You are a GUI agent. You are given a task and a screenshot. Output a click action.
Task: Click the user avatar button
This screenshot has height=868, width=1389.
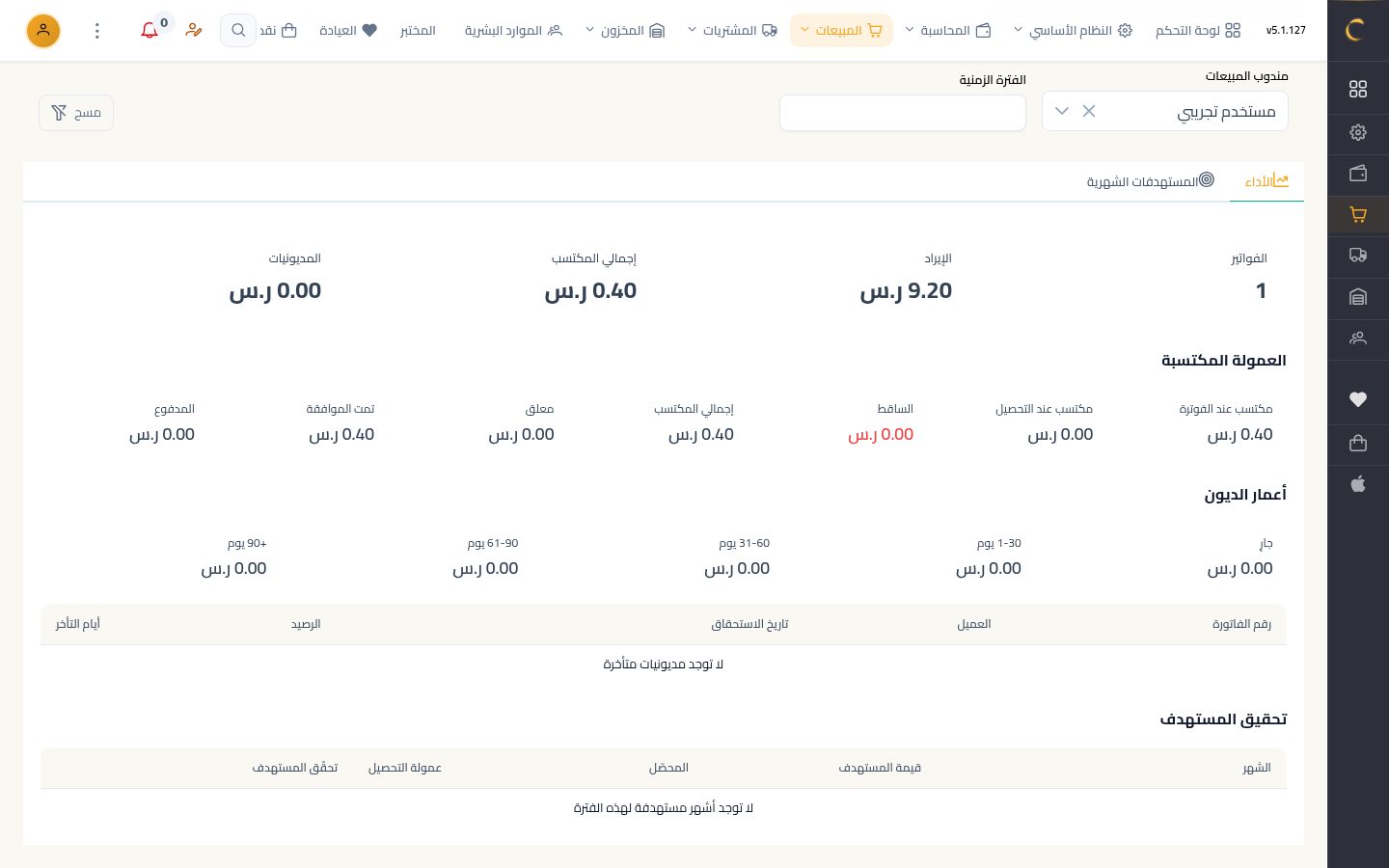(43, 31)
